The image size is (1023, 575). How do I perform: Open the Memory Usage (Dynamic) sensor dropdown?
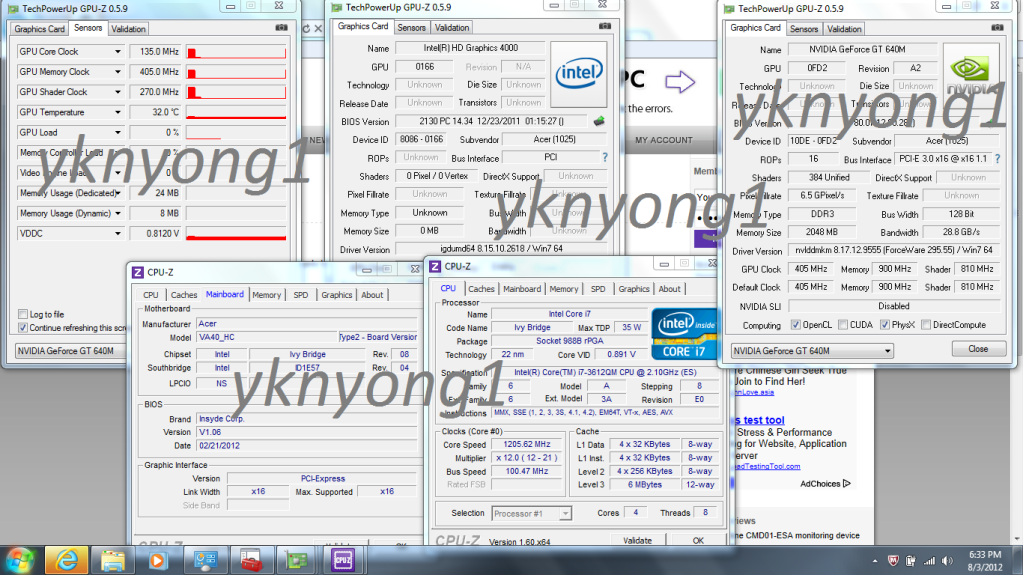coord(117,213)
